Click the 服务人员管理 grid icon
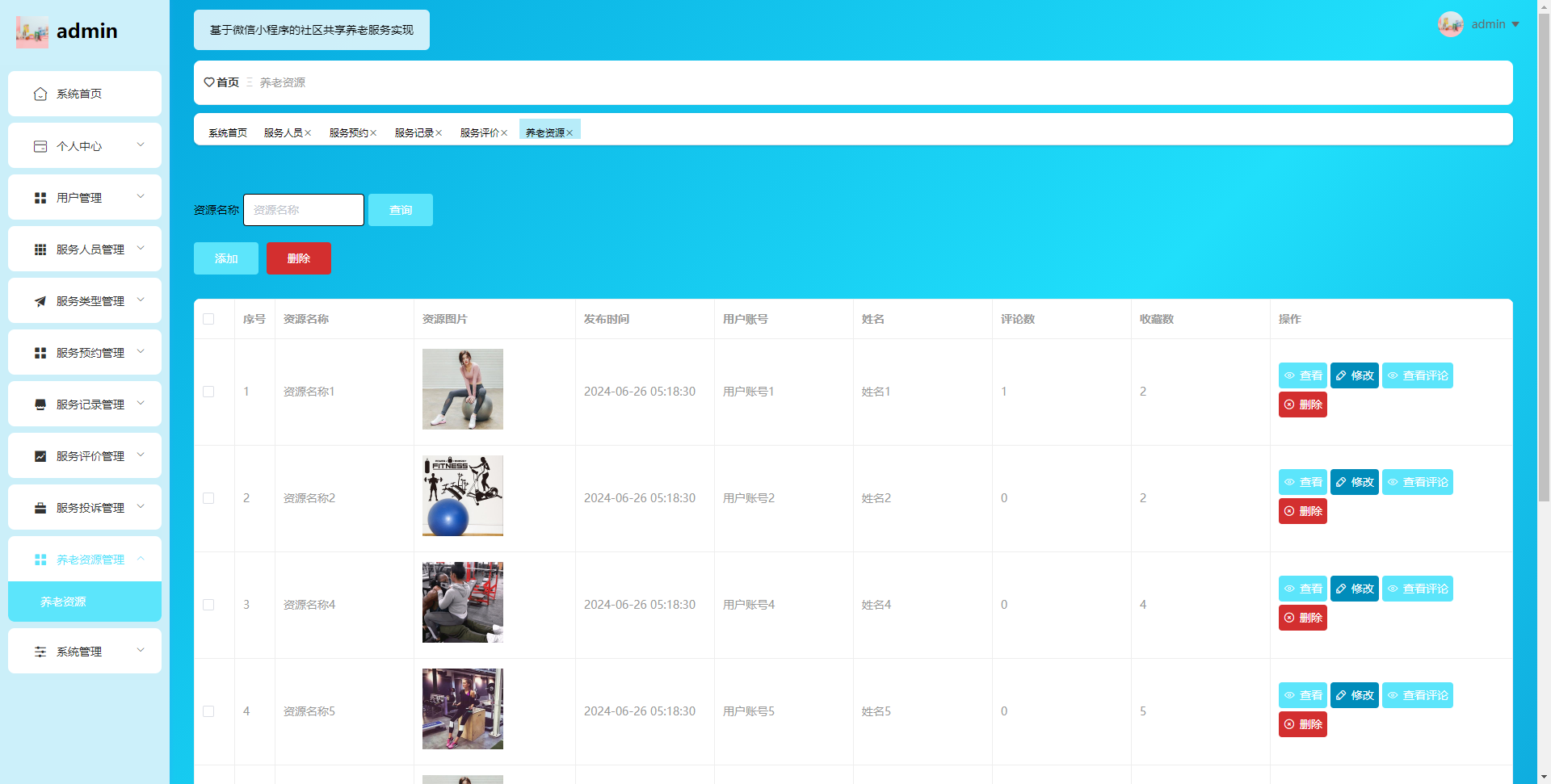Image resolution: width=1551 pixels, height=784 pixels. coord(40,249)
